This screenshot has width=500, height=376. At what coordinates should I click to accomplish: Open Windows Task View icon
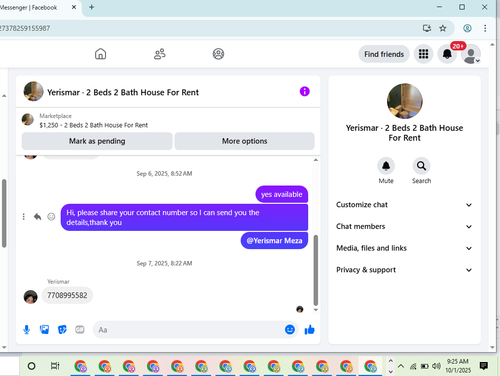click(x=55, y=366)
